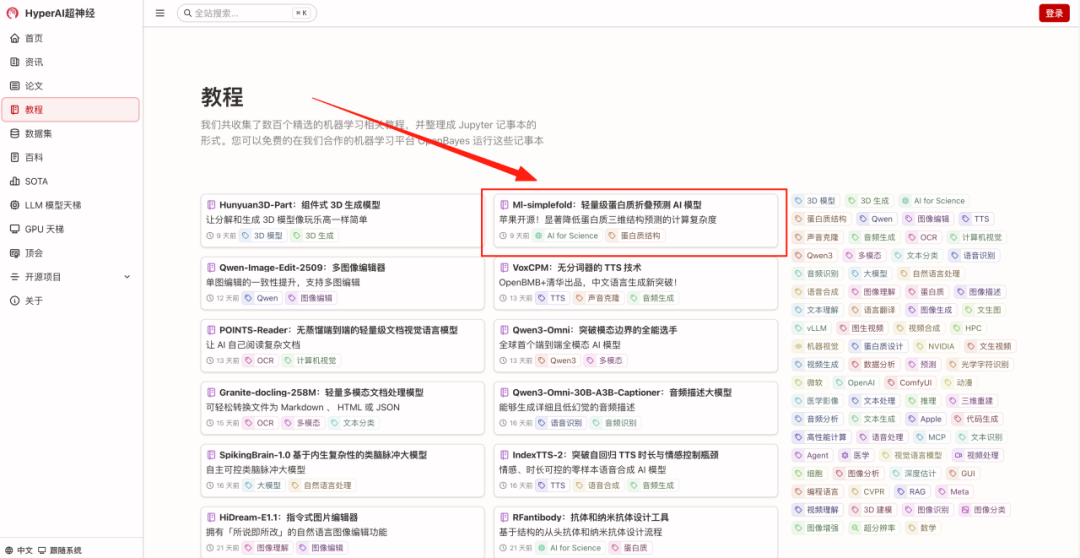Open the 中文 language selector
Screen dimensions: 1080x558
tap(20, 550)
